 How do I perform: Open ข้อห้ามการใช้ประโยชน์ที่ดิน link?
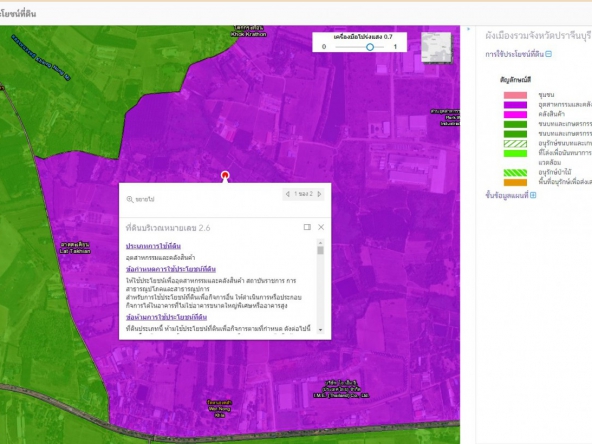point(166,317)
